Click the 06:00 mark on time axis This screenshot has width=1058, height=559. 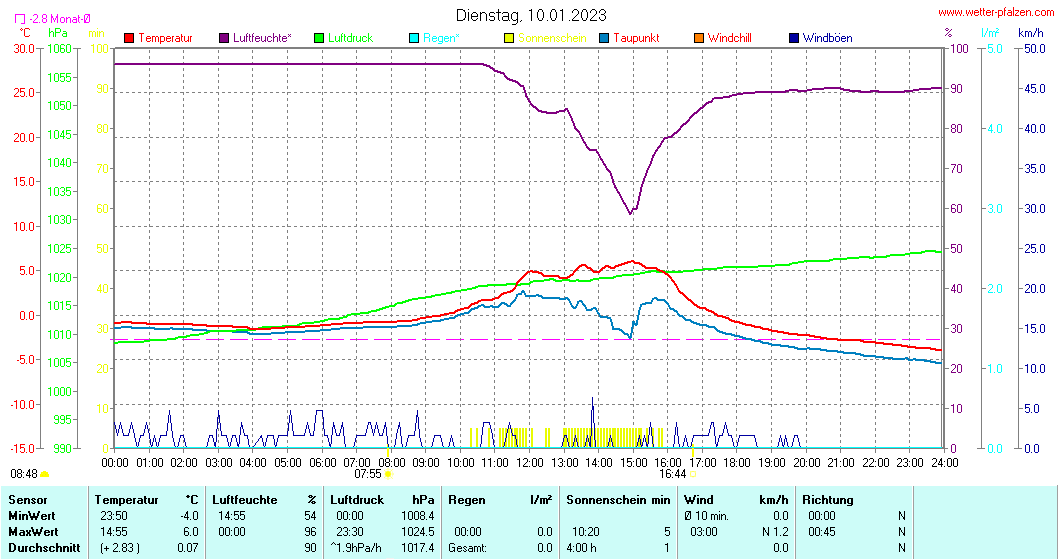click(323, 462)
